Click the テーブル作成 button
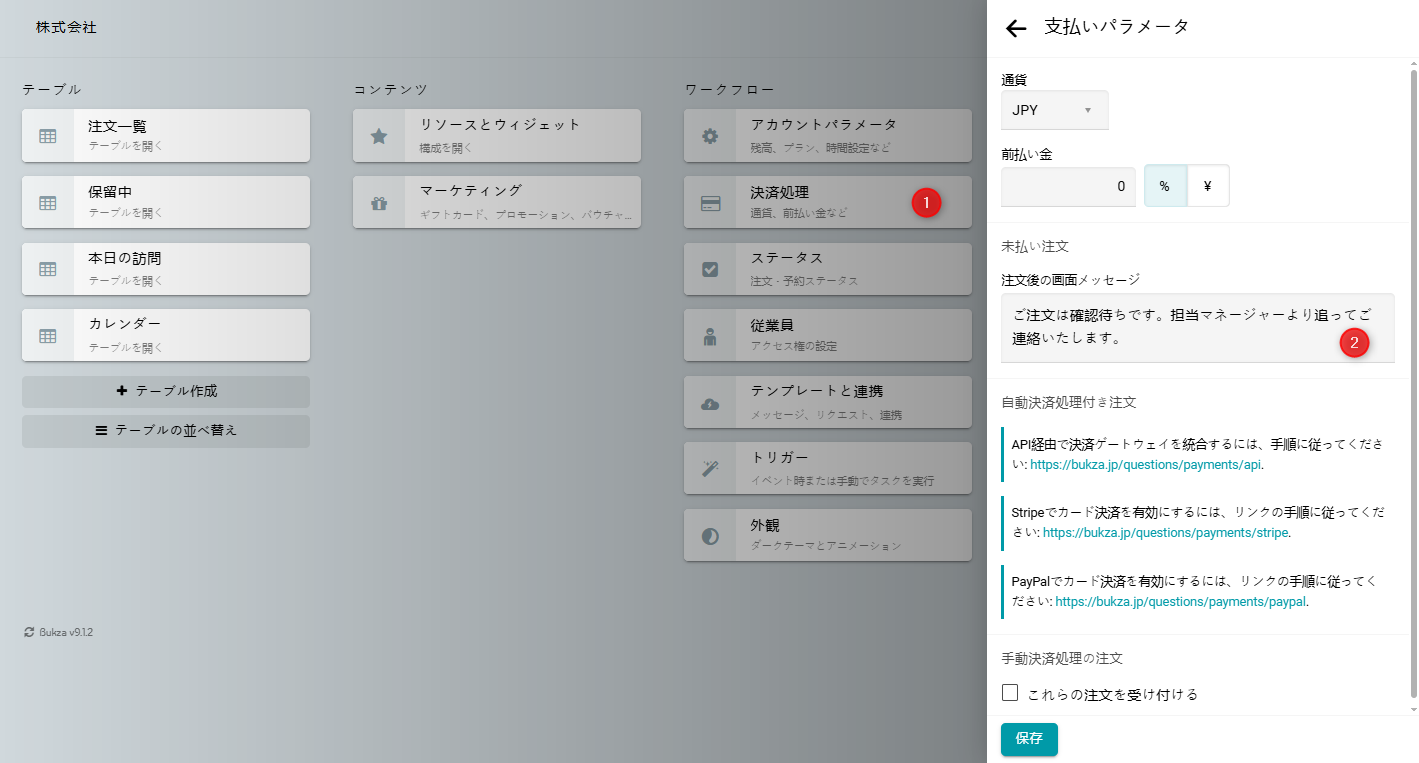1419x763 pixels. point(166,392)
